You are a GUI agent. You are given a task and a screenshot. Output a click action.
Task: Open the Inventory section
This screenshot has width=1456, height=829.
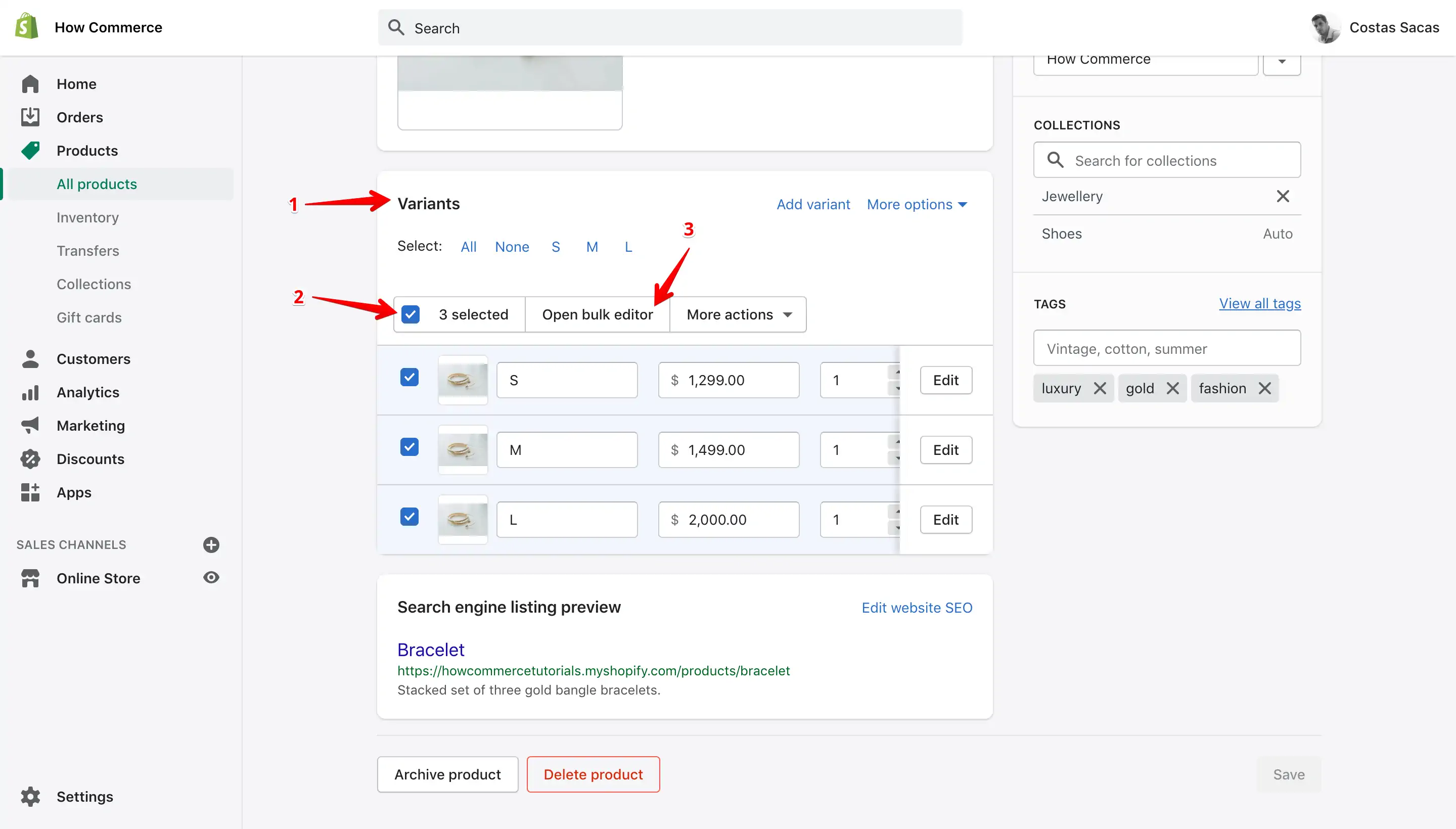click(87, 217)
